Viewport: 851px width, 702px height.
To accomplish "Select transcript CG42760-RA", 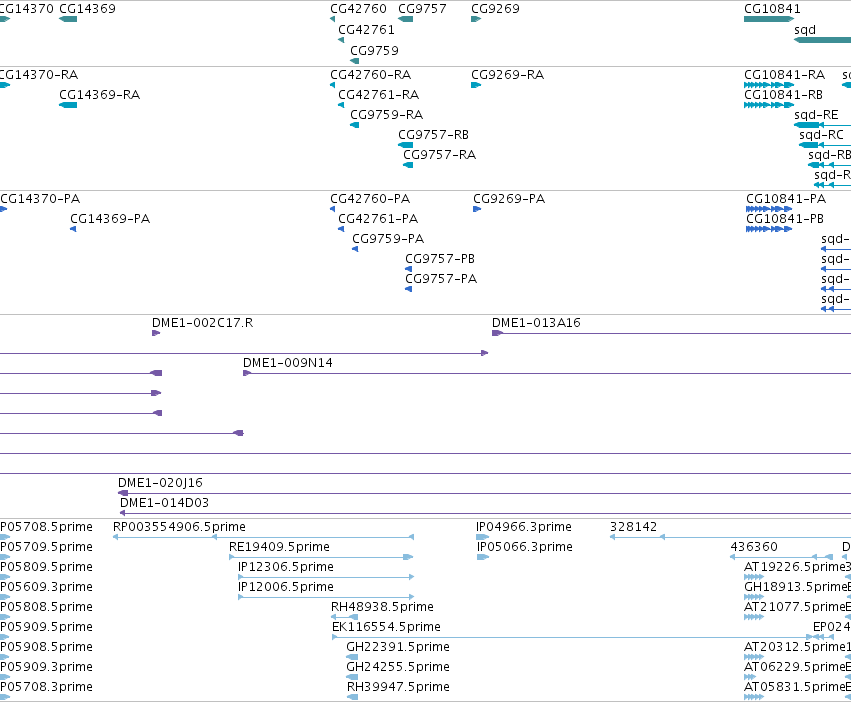I will click(371, 75).
